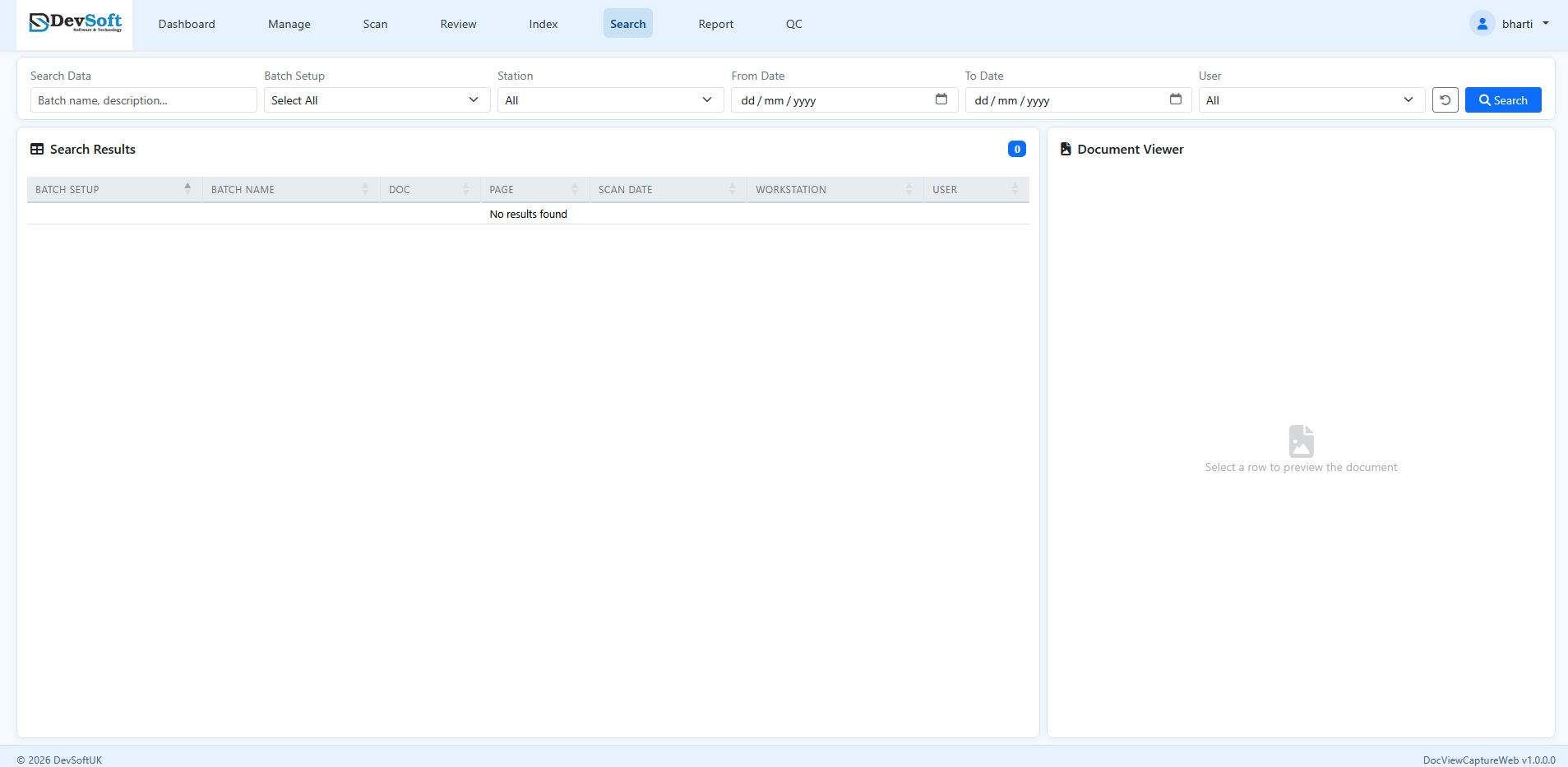The height and width of the screenshot is (767, 1568).
Task: Open the Manage tab
Action: click(x=289, y=24)
